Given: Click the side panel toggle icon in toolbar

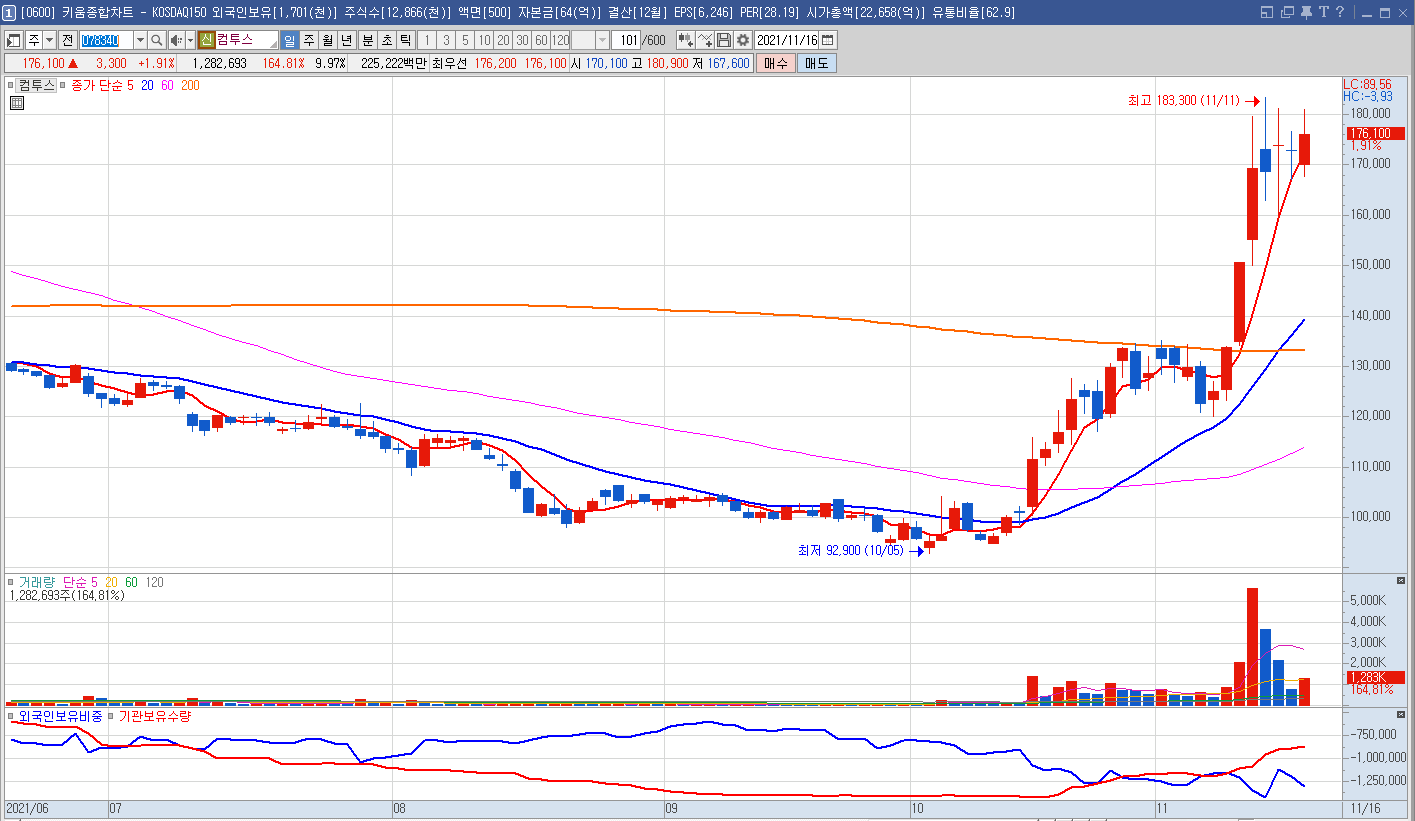Looking at the screenshot, I should click(14, 40).
